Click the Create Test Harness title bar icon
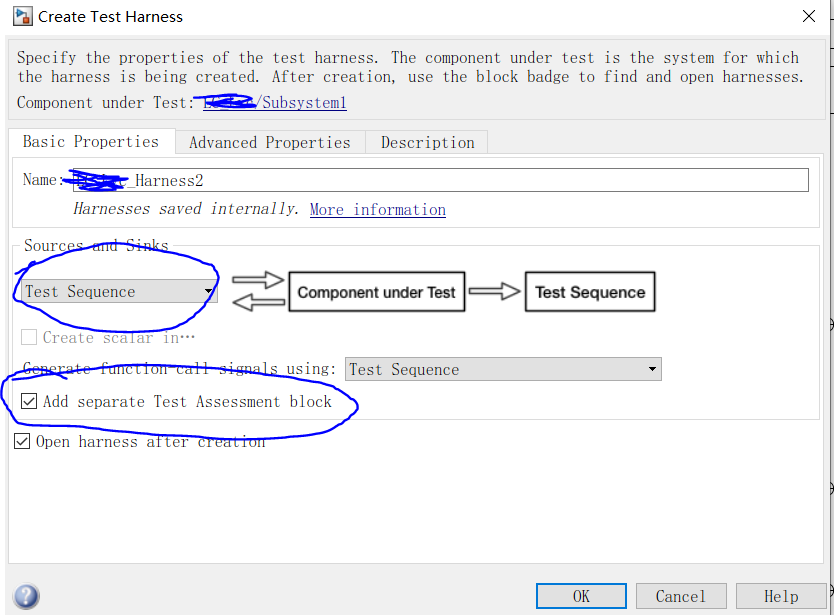The height and width of the screenshot is (615, 834). [23, 16]
